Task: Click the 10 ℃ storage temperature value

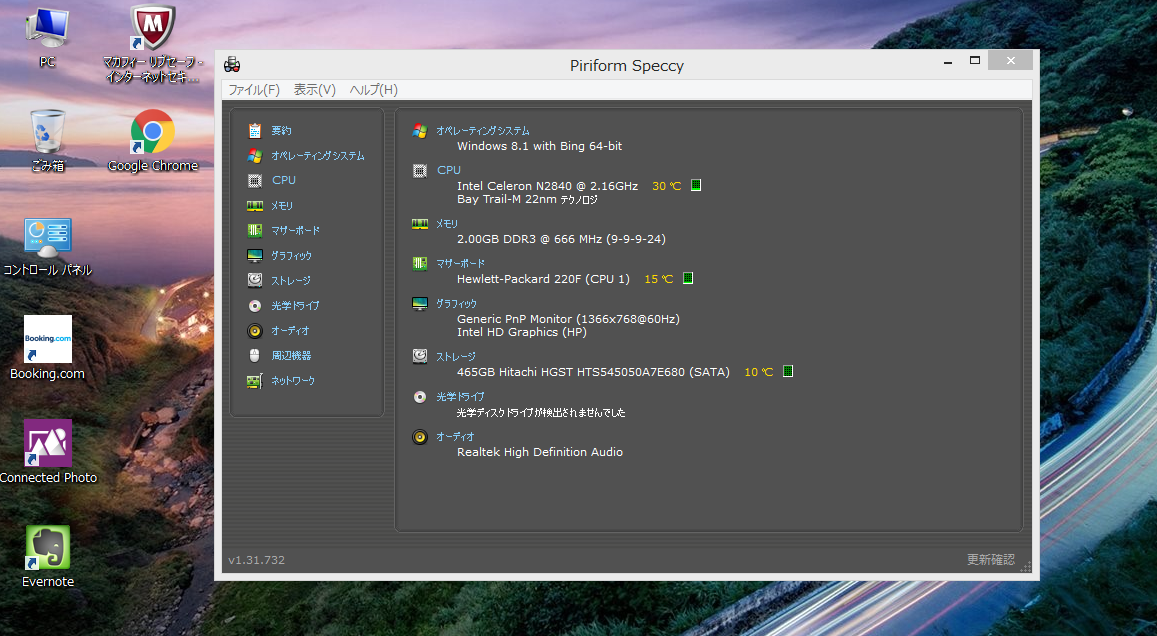Action: [x=758, y=372]
